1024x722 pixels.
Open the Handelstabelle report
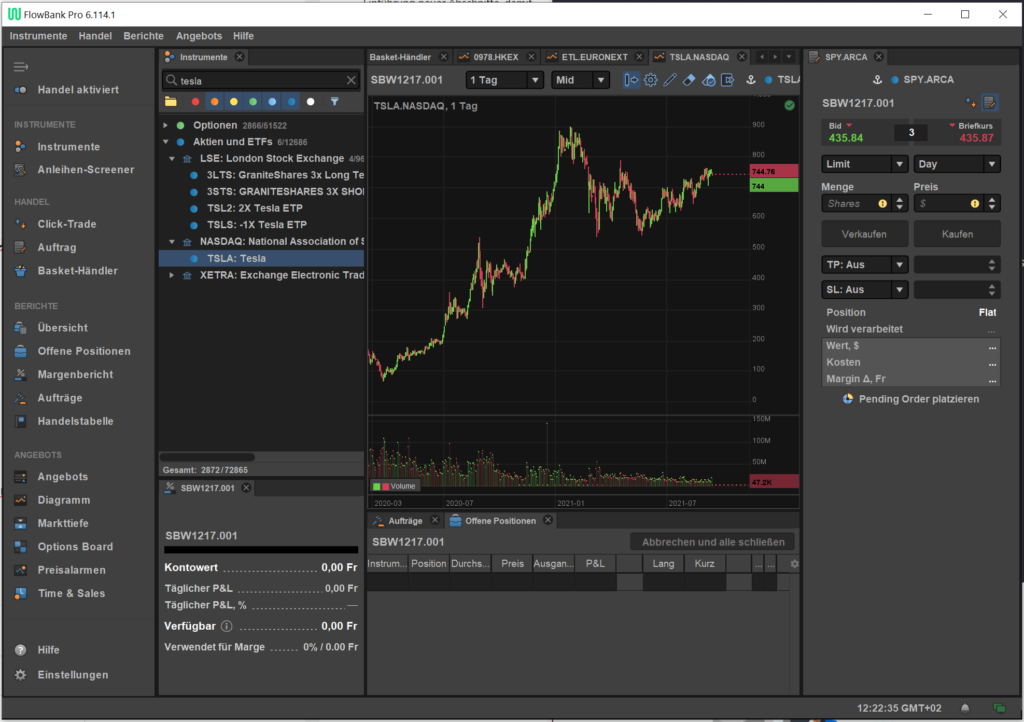[75, 422]
